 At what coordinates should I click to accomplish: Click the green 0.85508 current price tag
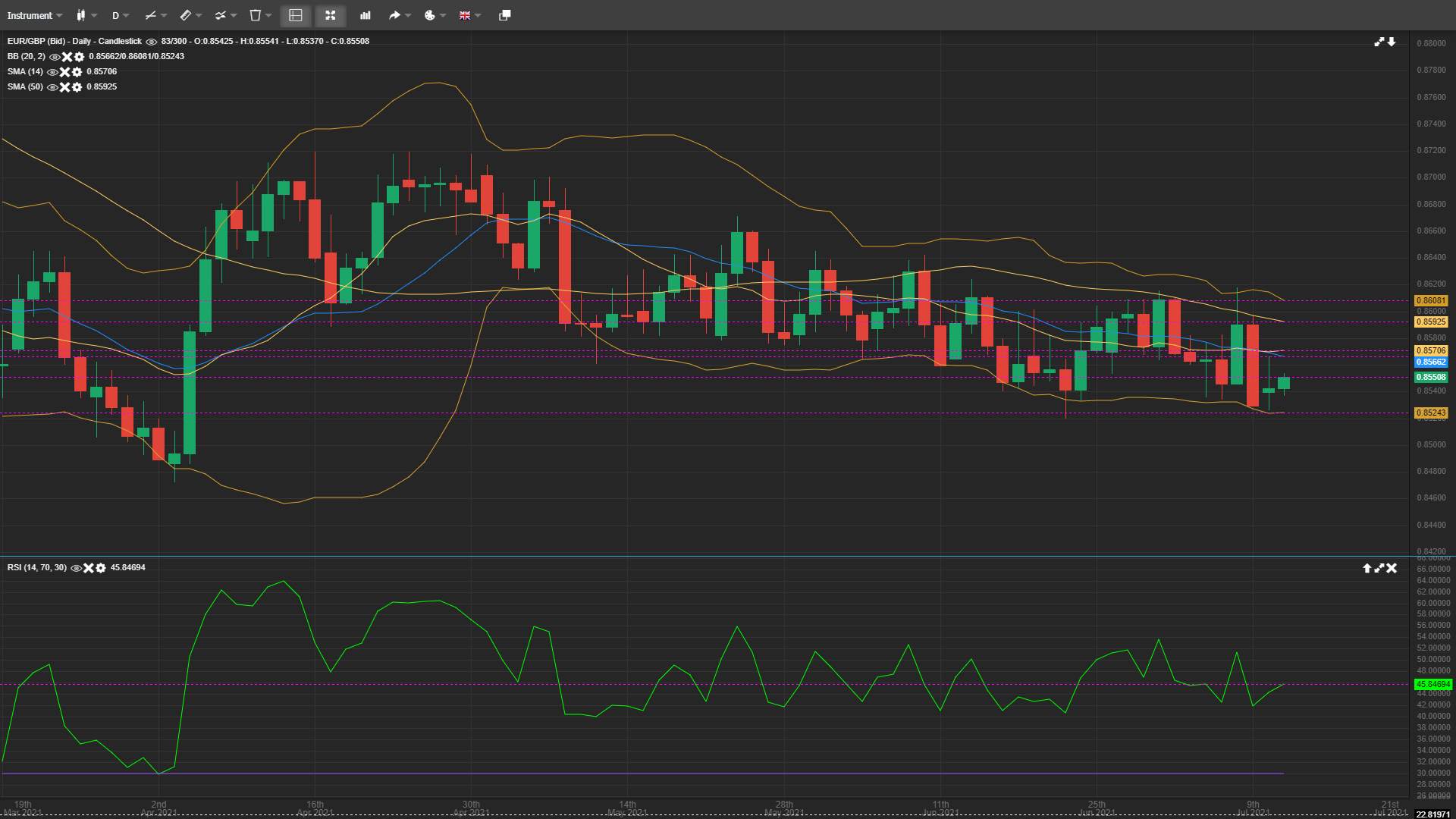click(x=1431, y=378)
